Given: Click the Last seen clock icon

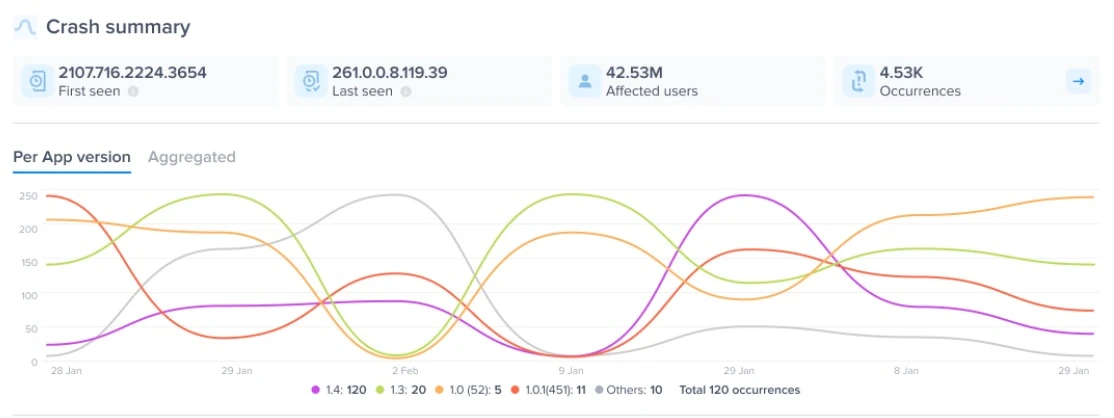Looking at the screenshot, I should (x=310, y=81).
